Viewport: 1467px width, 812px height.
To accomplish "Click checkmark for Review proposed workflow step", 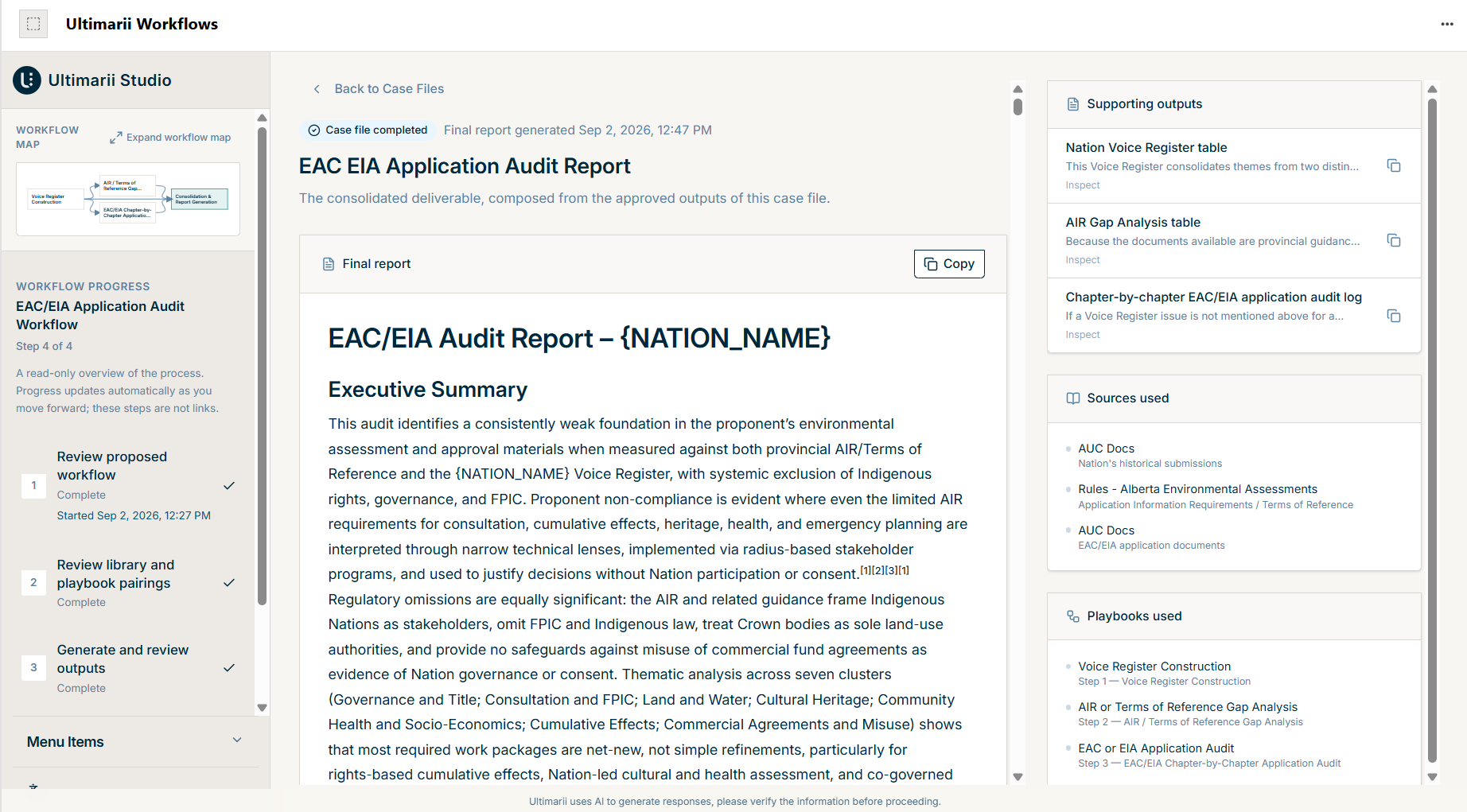I will [229, 486].
